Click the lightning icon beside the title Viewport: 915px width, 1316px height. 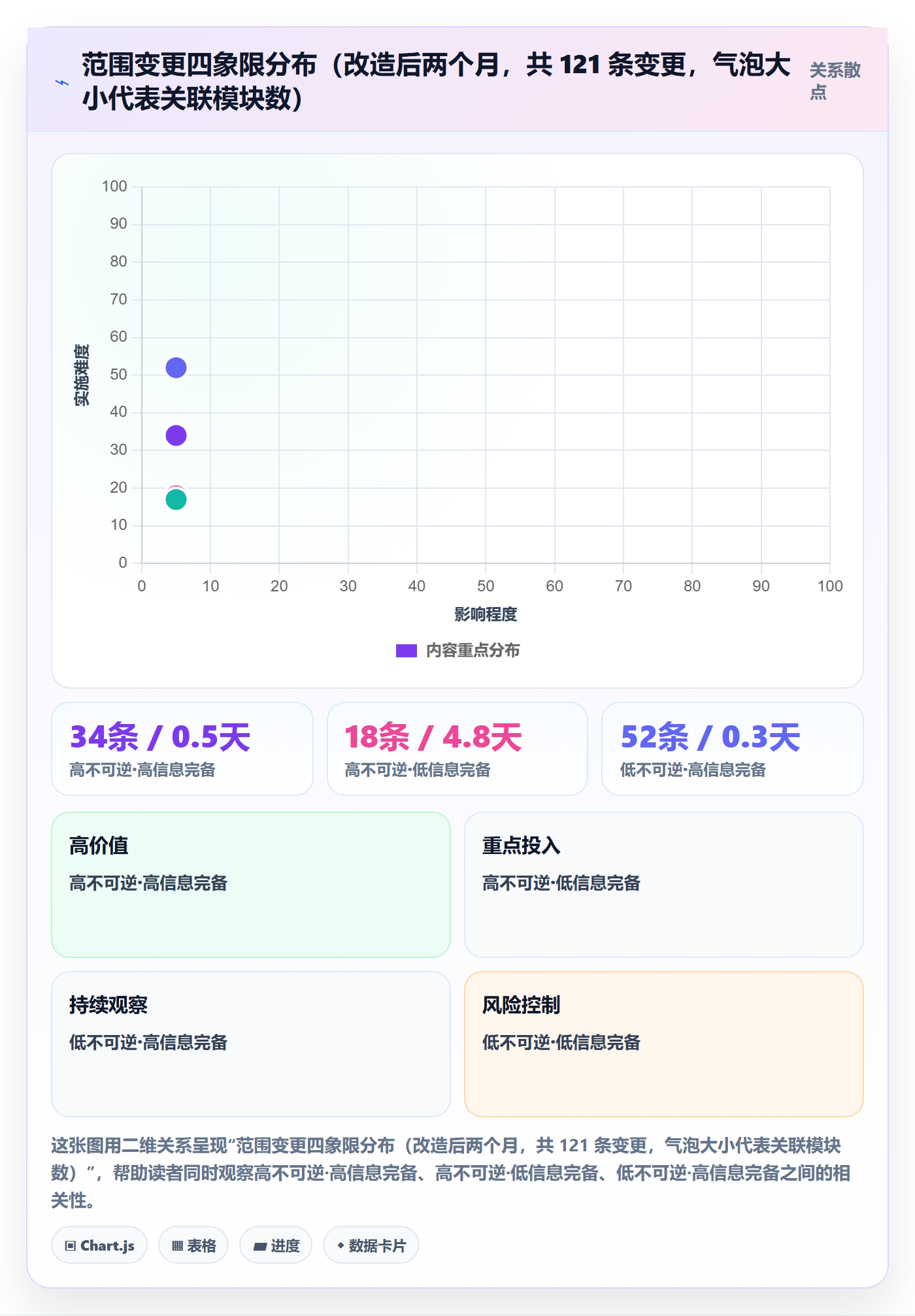tap(62, 82)
